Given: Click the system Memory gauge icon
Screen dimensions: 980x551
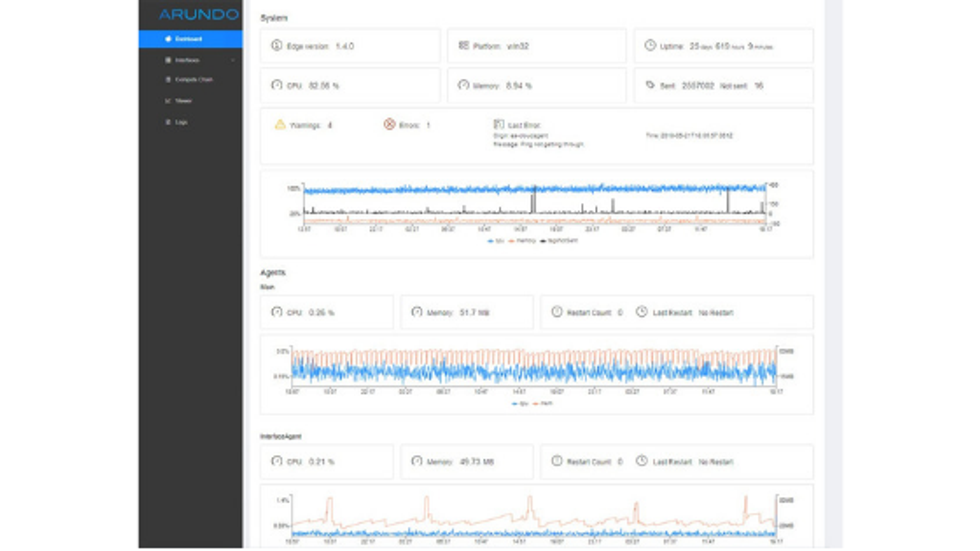Looking at the screenshot, I should (464, 86).
